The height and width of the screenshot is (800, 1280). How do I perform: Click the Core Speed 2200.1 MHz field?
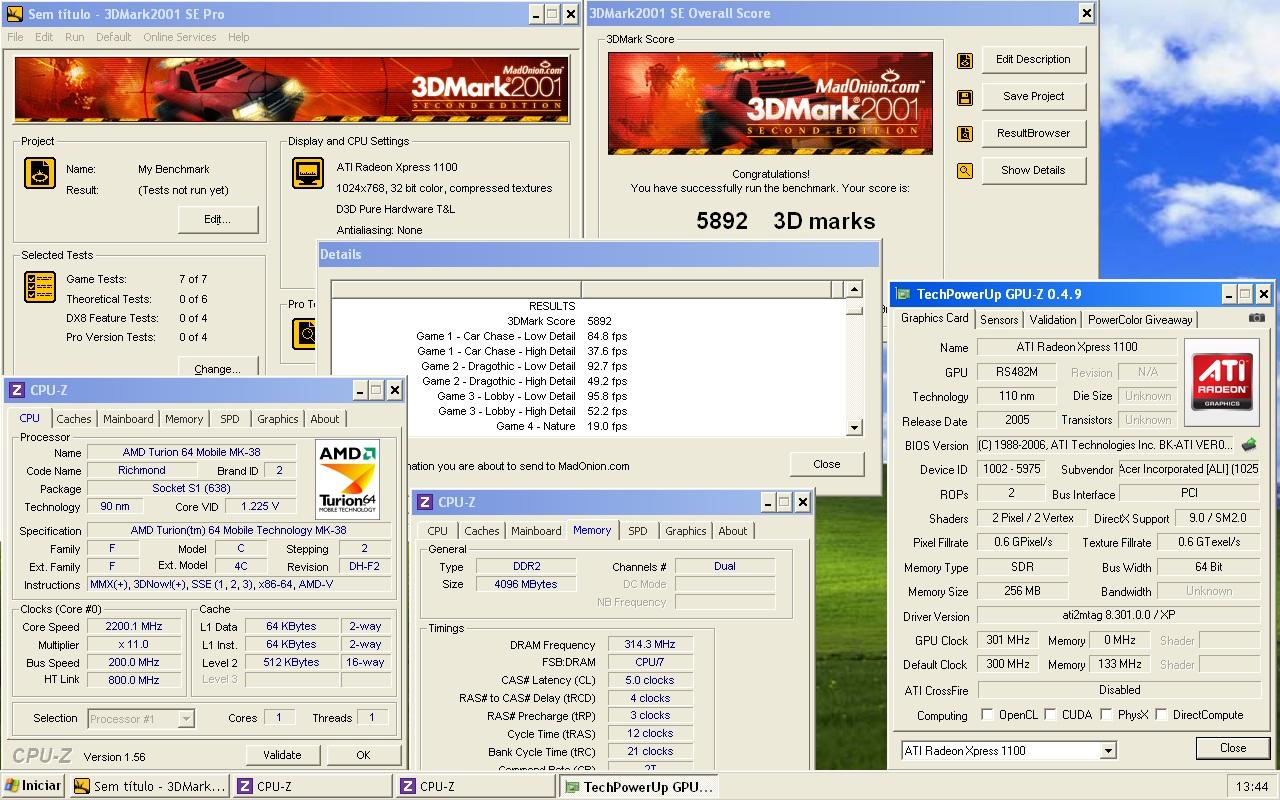(x=134, y=627)
